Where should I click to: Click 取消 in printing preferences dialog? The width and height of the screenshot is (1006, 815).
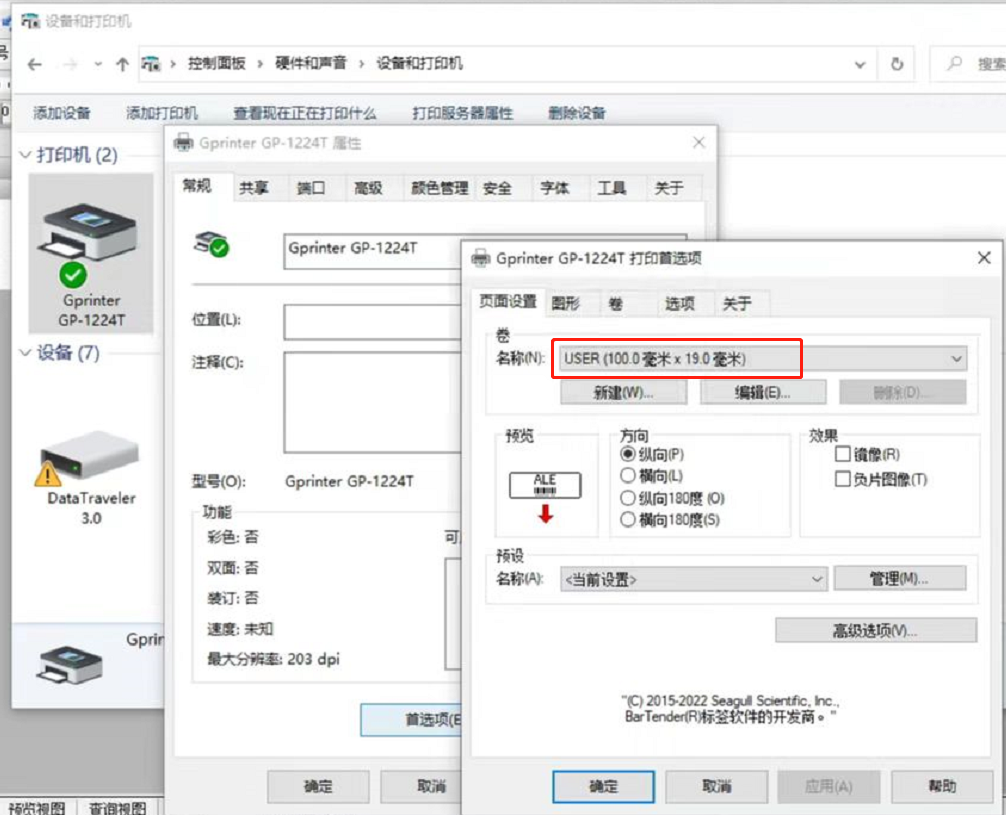tap(717, 786)
